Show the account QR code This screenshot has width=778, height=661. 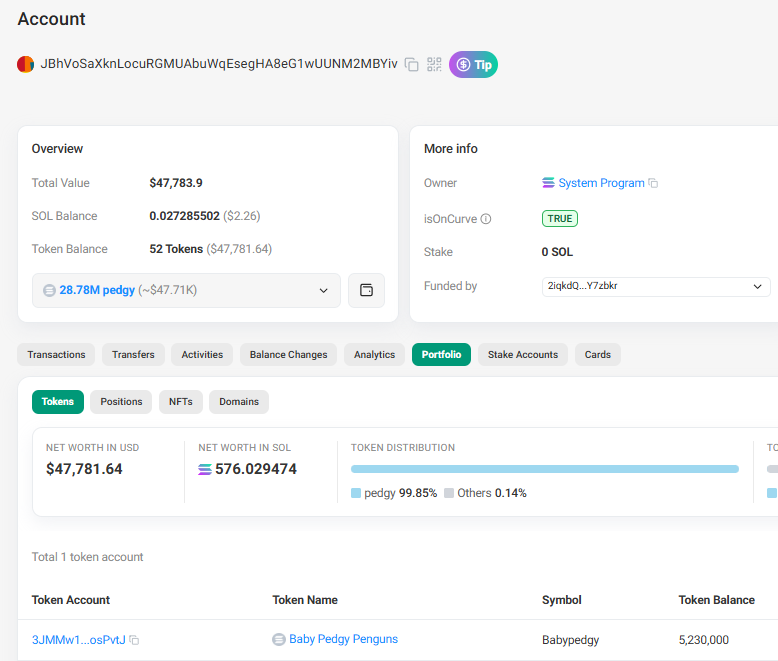click(x=434, y=65)
